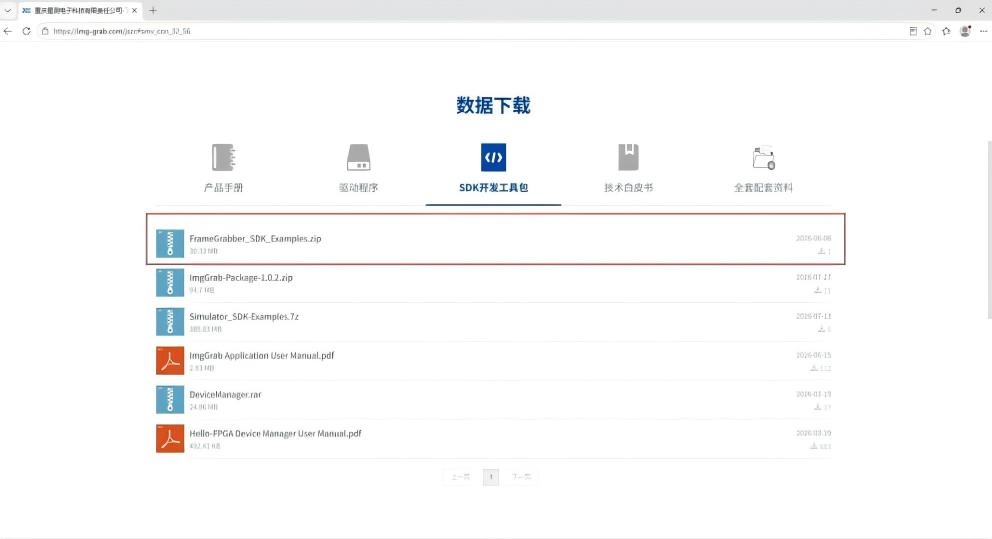
Task: Open the browser three-dot menu
Action: pos(983,31)
